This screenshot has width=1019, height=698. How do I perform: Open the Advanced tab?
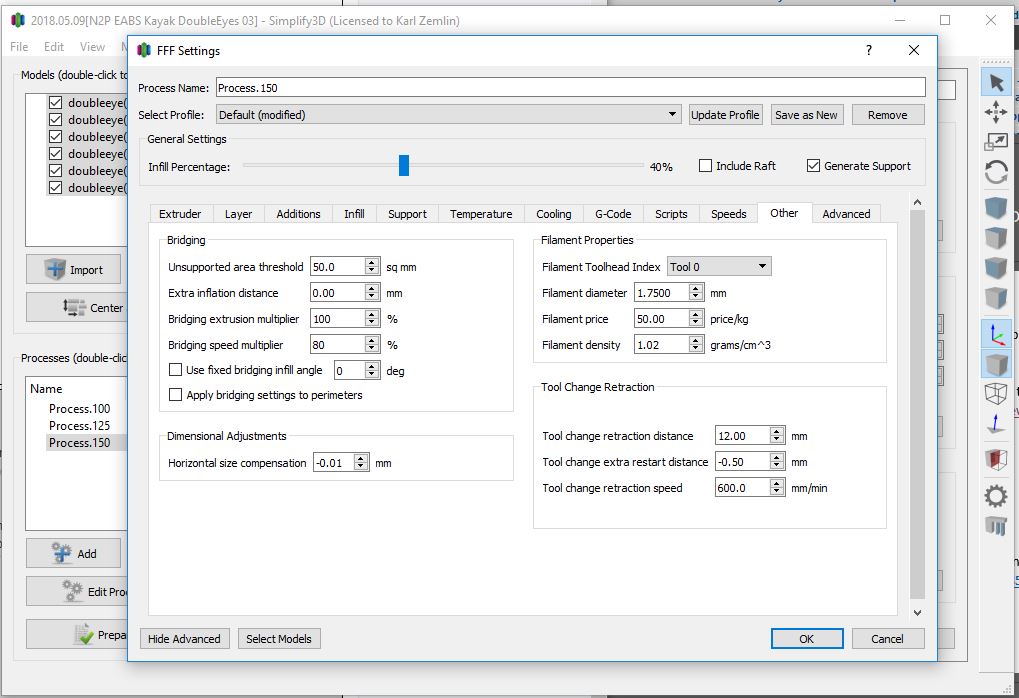846,214
